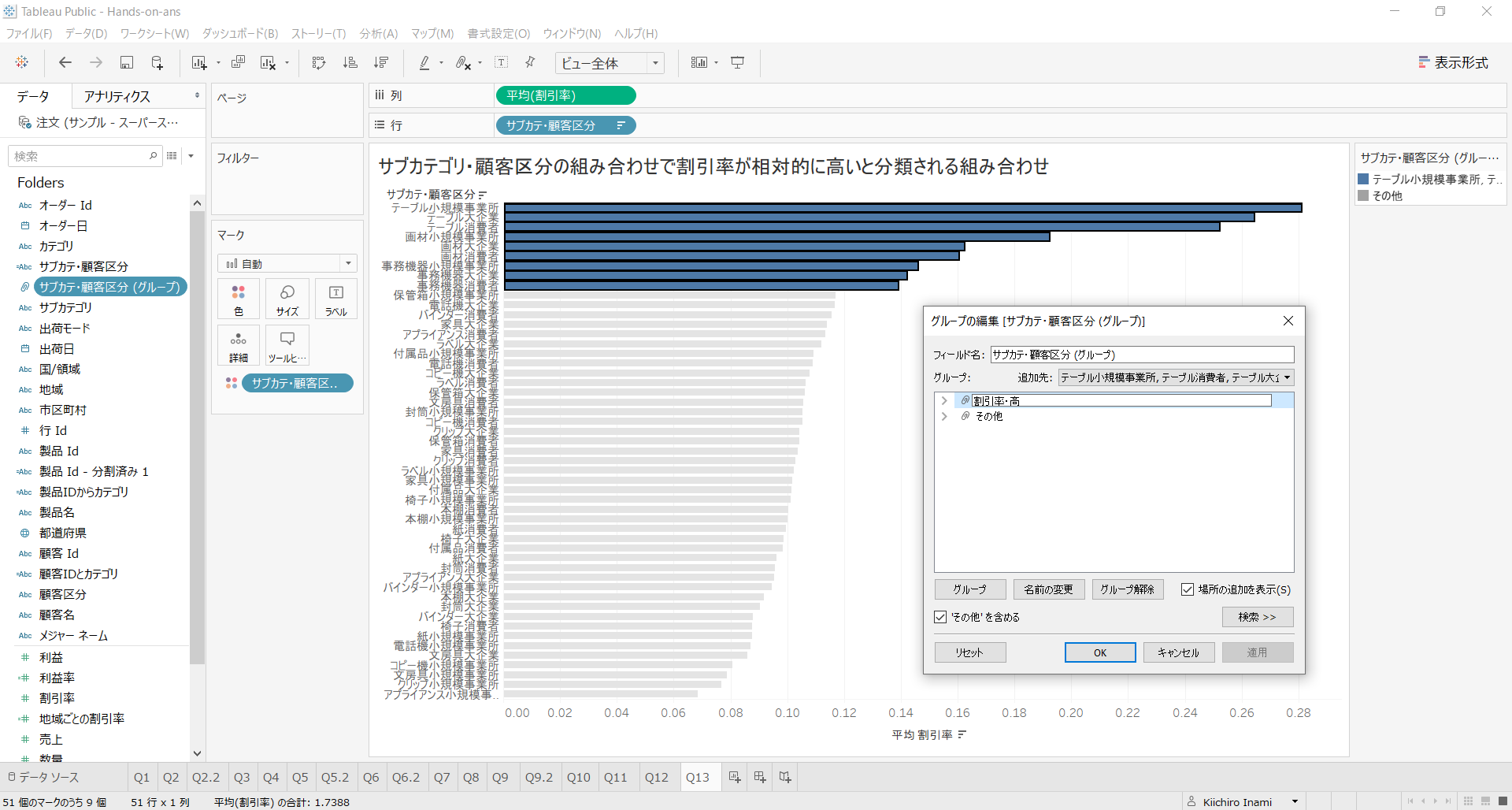Expand the その他 group node
Image resolution: width=1512 pixels, height=810 pixels.
point(944,416)
